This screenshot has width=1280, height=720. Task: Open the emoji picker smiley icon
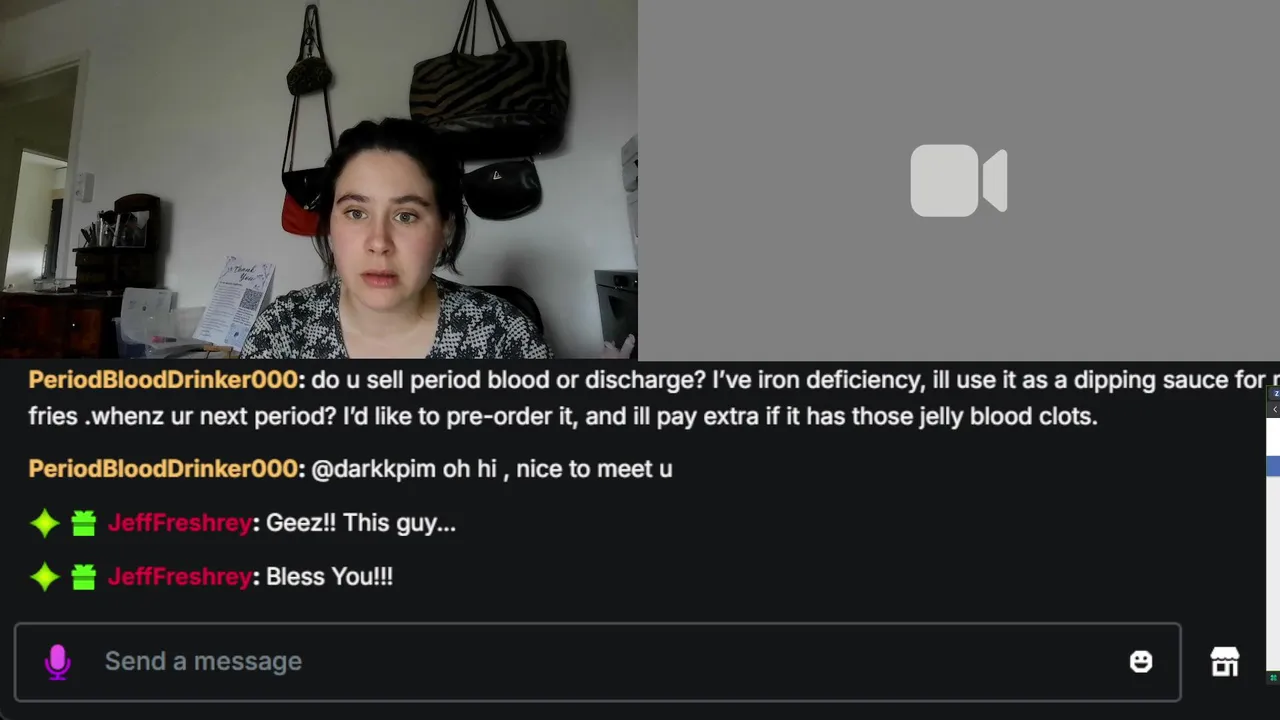[x=1141, y=661]
